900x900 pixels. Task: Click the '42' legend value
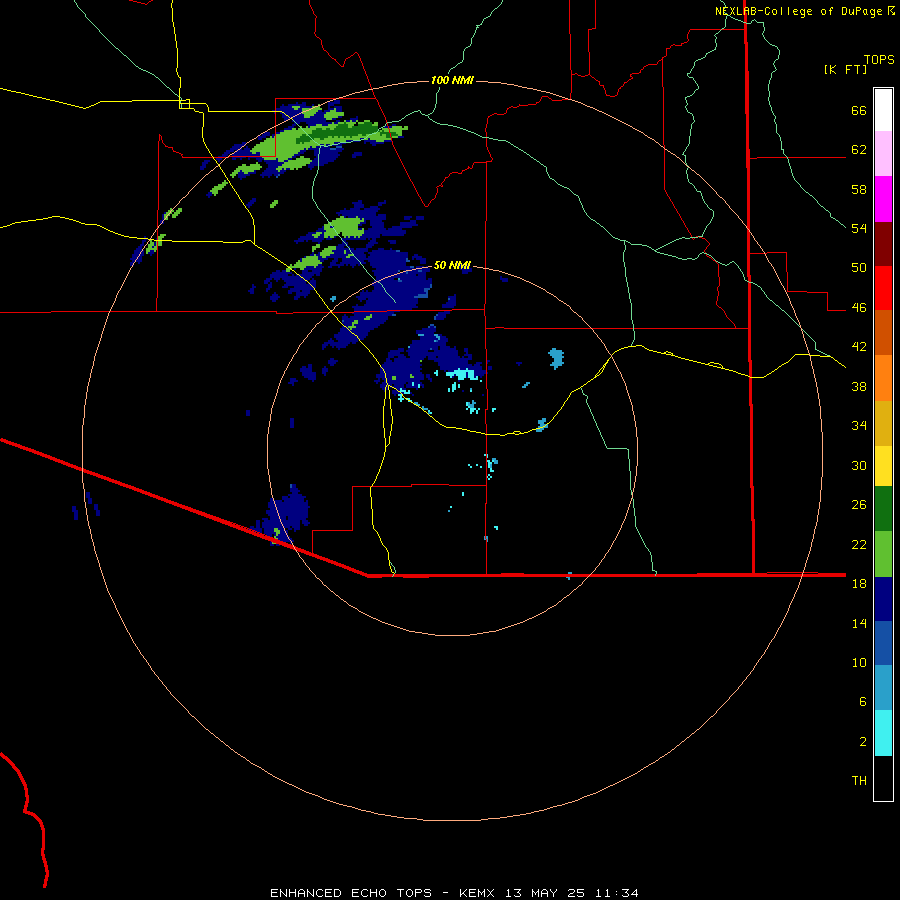click(x=859, y=347)
